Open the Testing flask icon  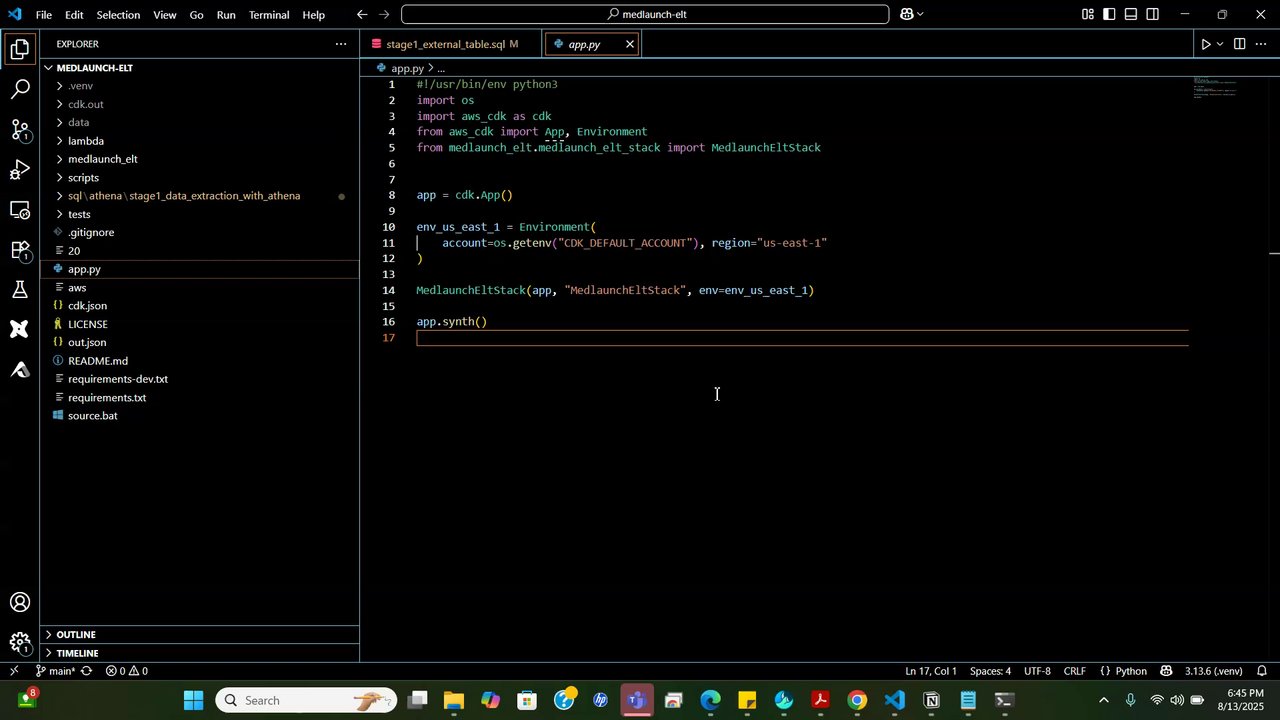click(x=20, y=289)
